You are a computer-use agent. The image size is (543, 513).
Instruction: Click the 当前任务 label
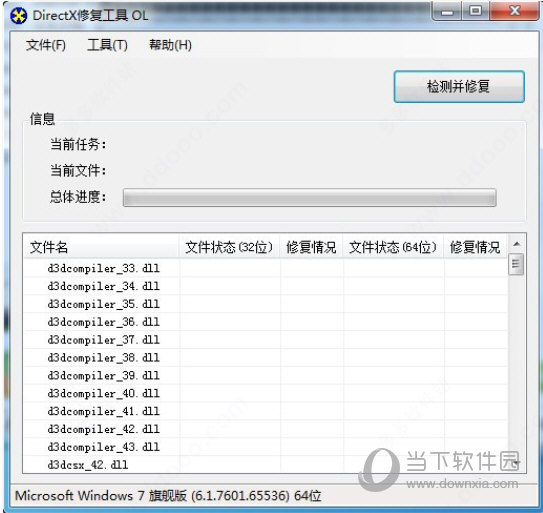78,144
